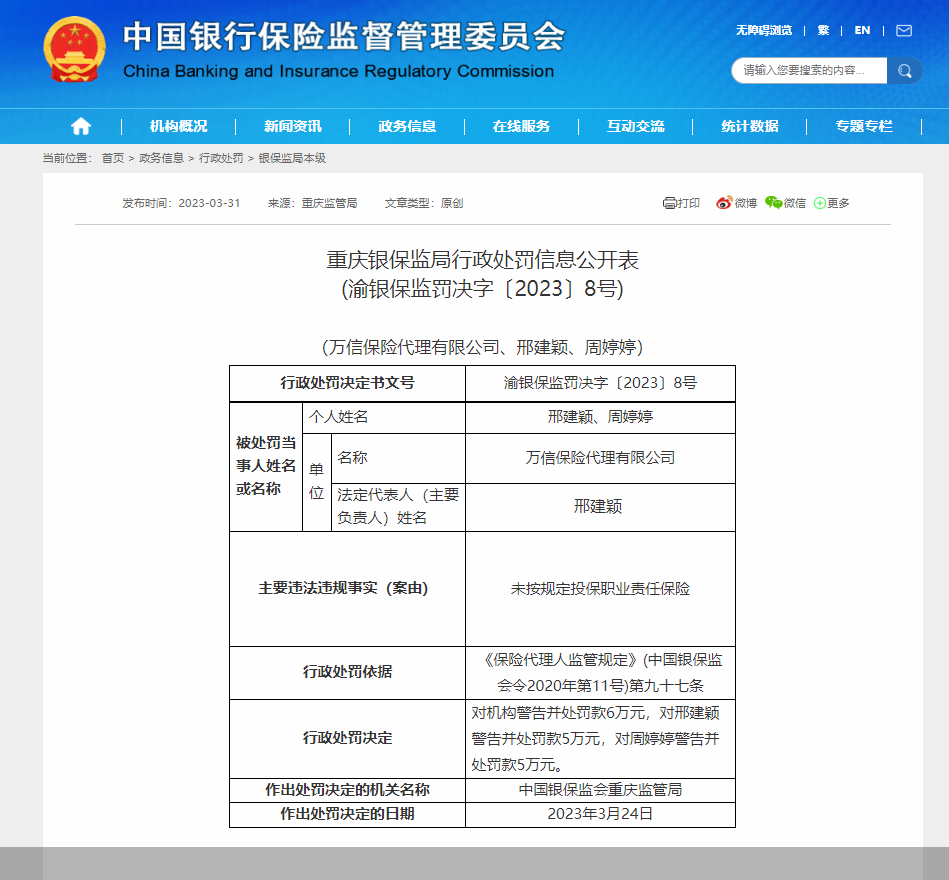Switch to traditional Chinese via 繁
Screen dimensions: 949x880
coord(822,30)
